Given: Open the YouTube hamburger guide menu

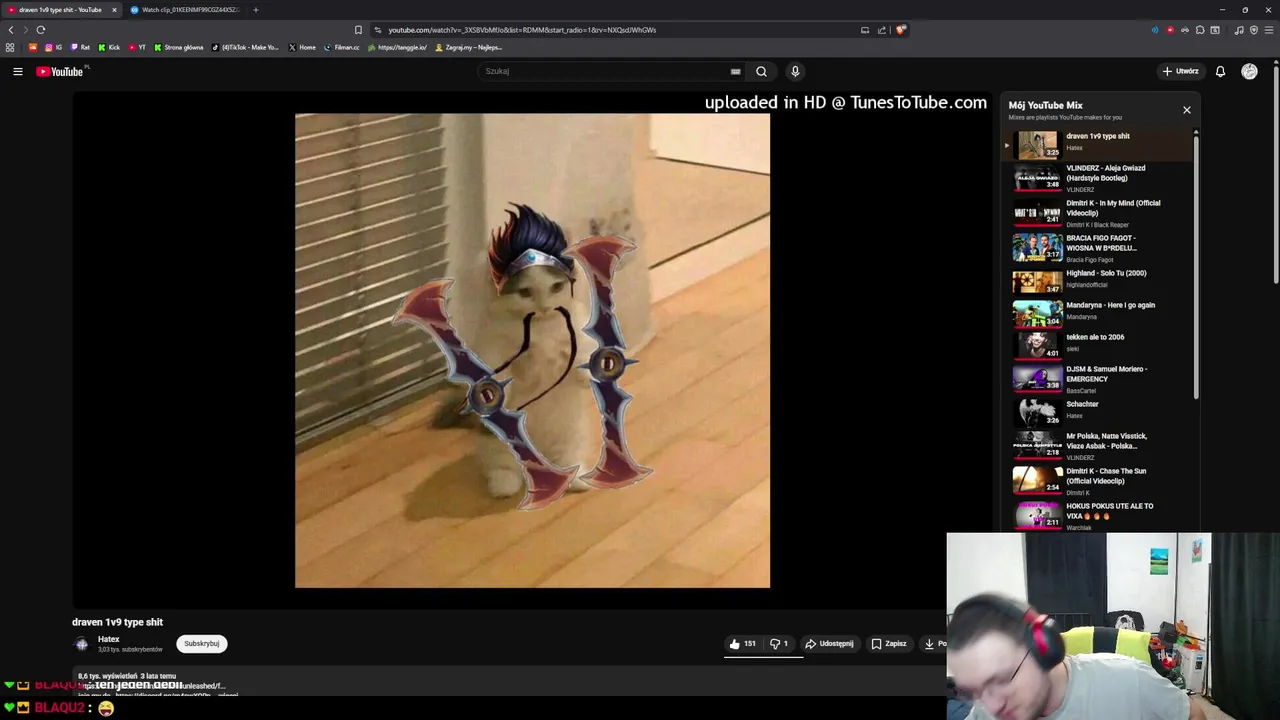Looking at the screenshot, I should [x=17, y=71].
